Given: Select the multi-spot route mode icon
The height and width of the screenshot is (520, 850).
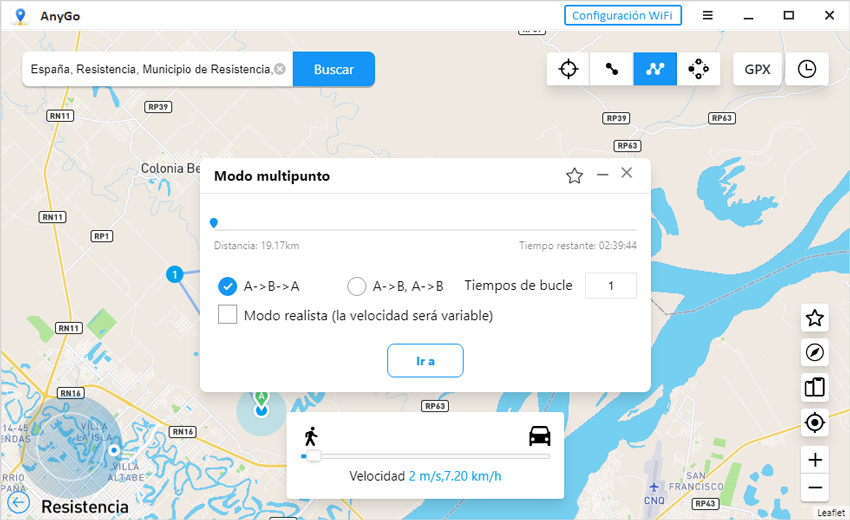Looking at the screenshot, I should (655, 69).
